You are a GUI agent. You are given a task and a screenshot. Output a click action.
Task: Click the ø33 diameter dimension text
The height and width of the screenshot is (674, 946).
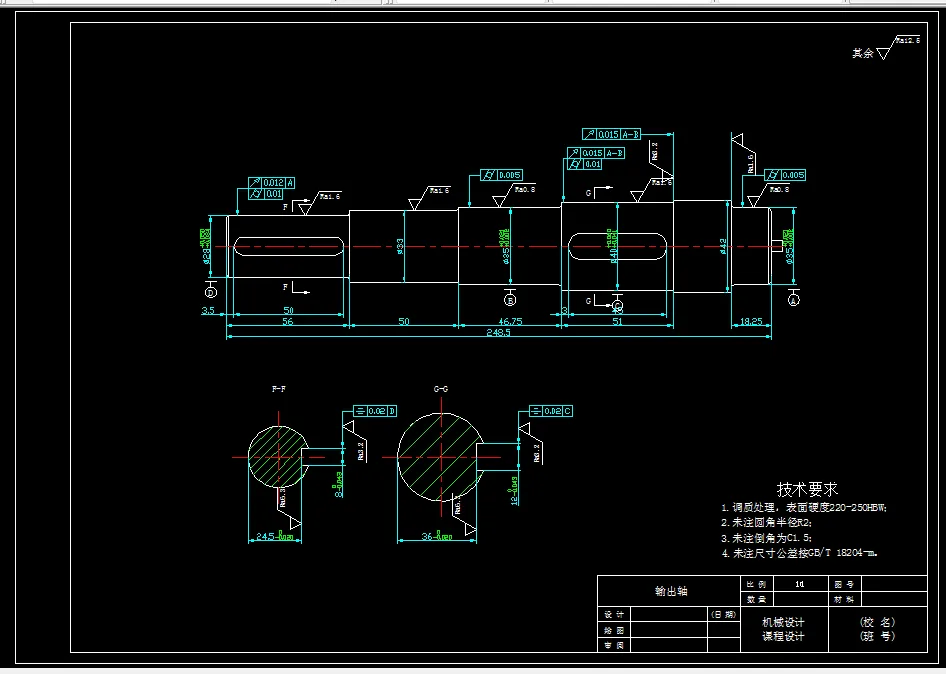click(400, 246)
